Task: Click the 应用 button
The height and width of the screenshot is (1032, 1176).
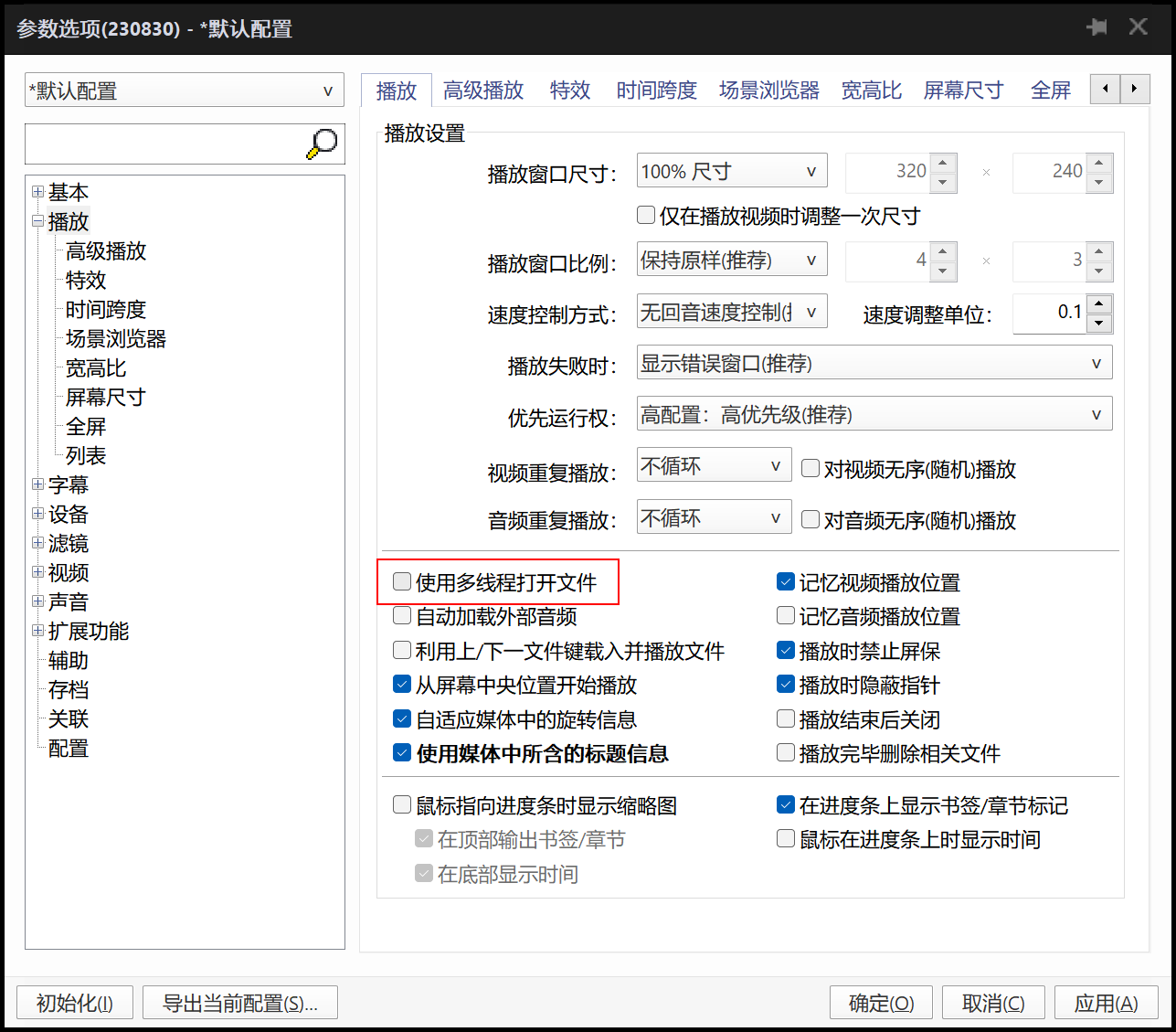Action: (x=1106, y=1002)
